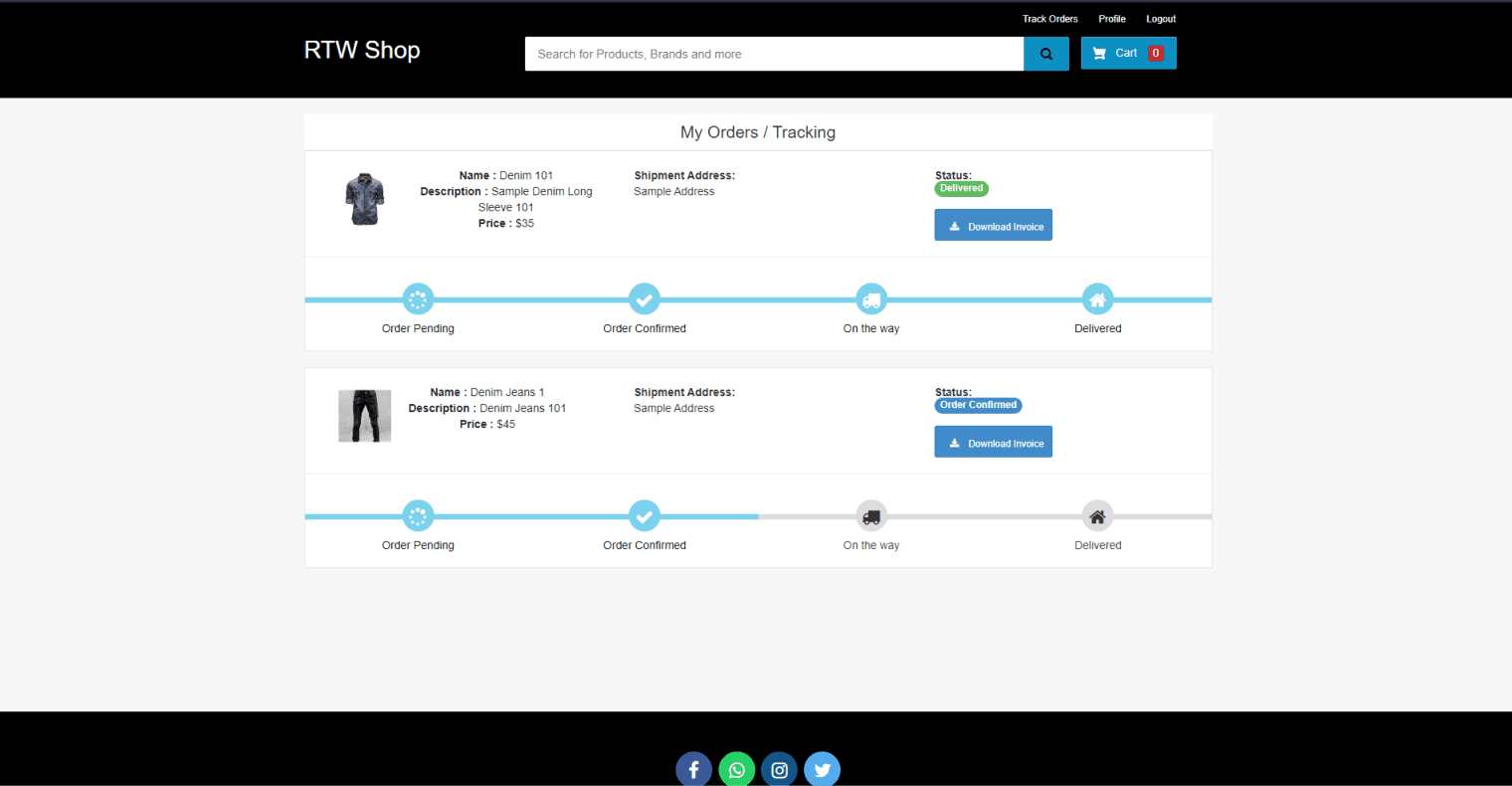Click Denim Jeans 1 grey Delivered house icon

point(1097,516)
